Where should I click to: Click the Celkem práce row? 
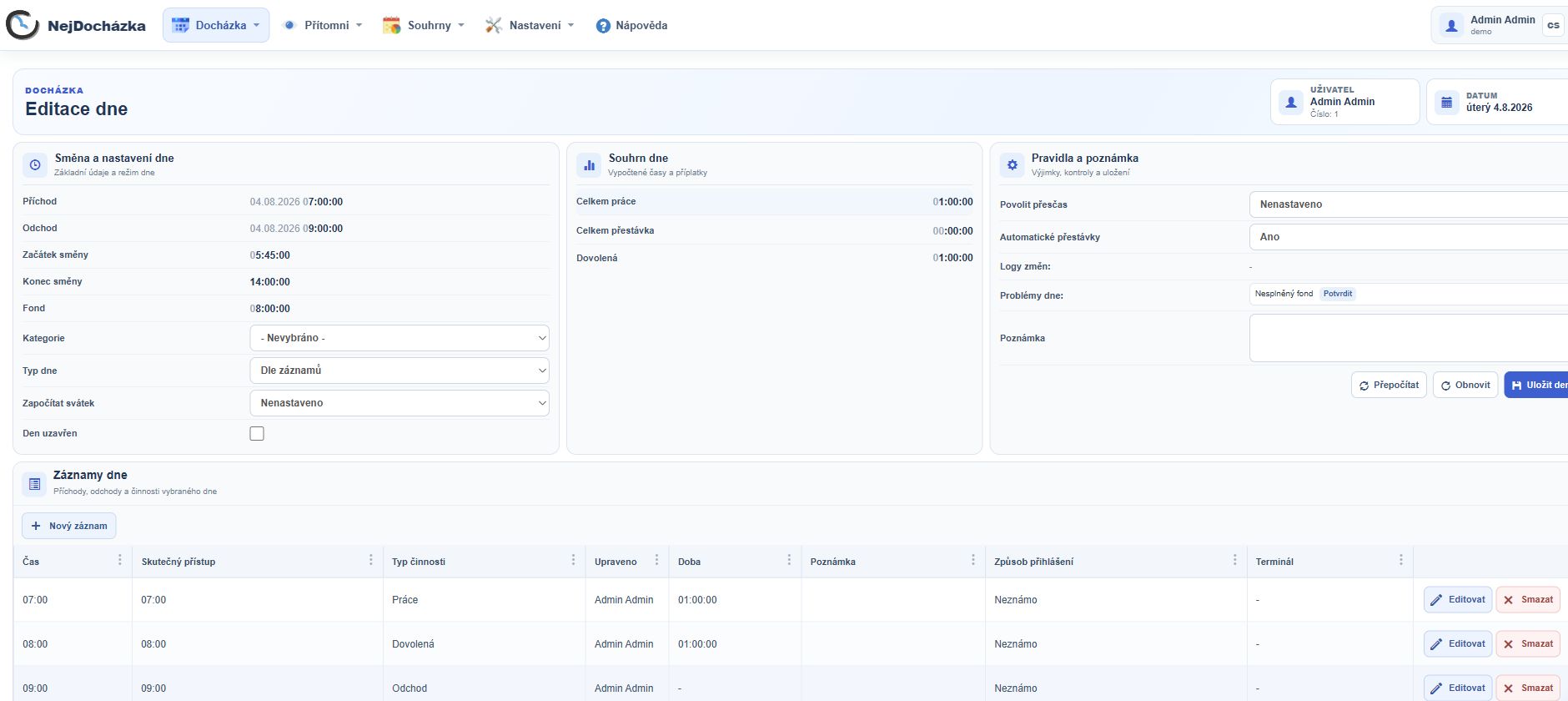[x=774, y=202]
